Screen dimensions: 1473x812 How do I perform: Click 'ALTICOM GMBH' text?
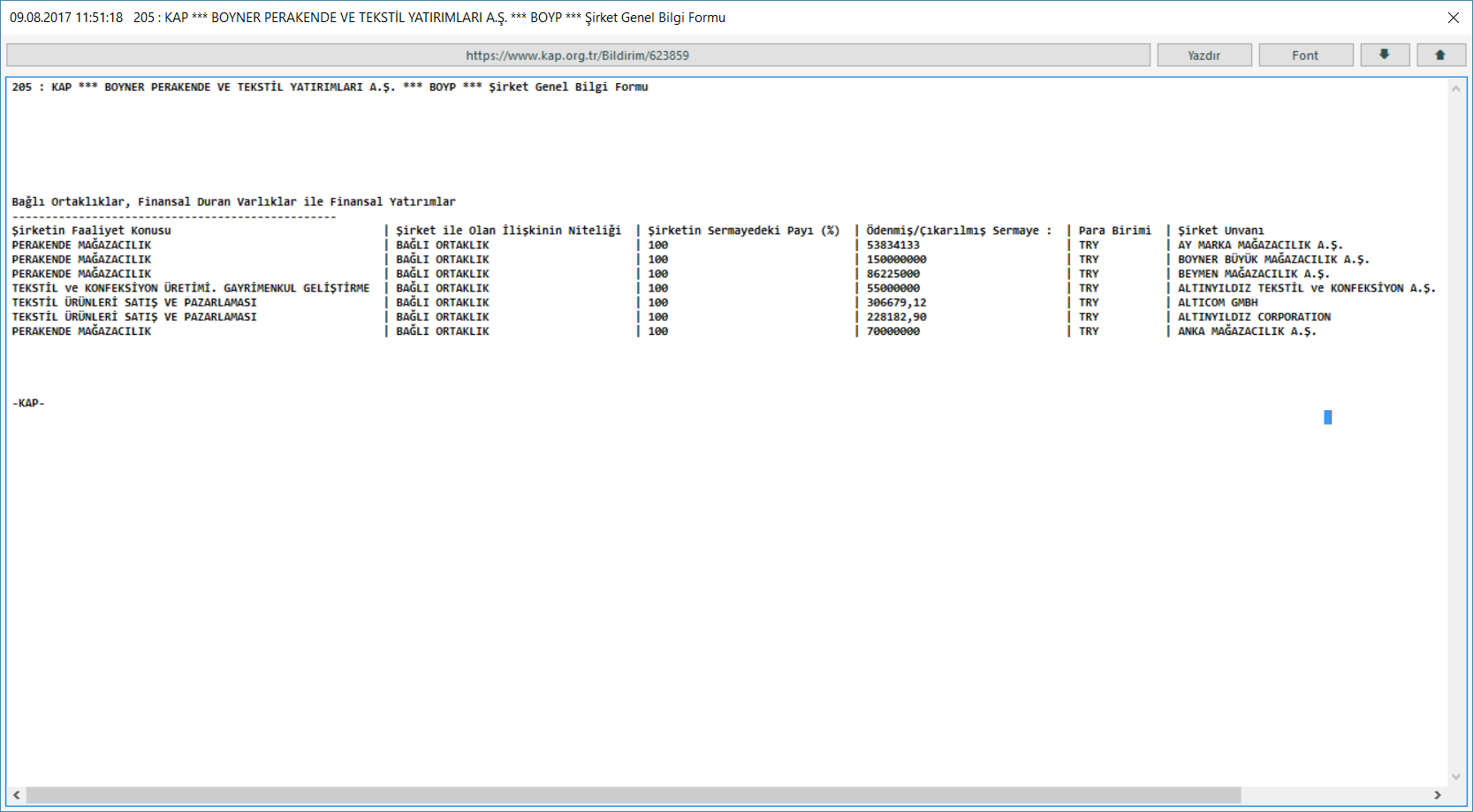point(1218,302)
